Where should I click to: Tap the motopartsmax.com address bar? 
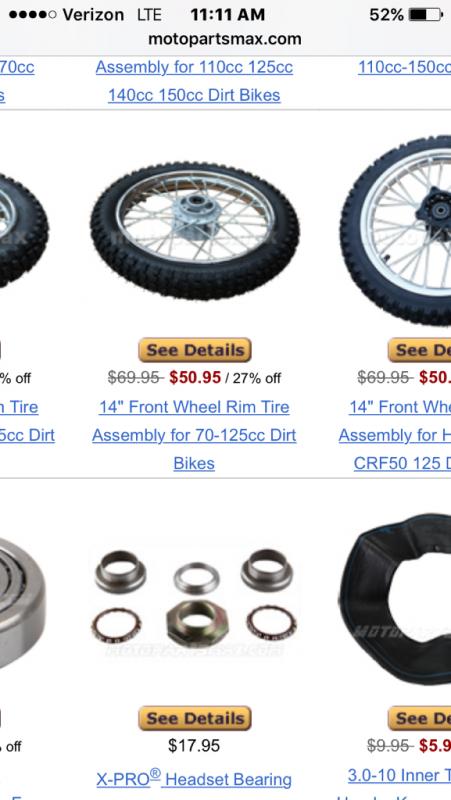(x=225, y=39)
